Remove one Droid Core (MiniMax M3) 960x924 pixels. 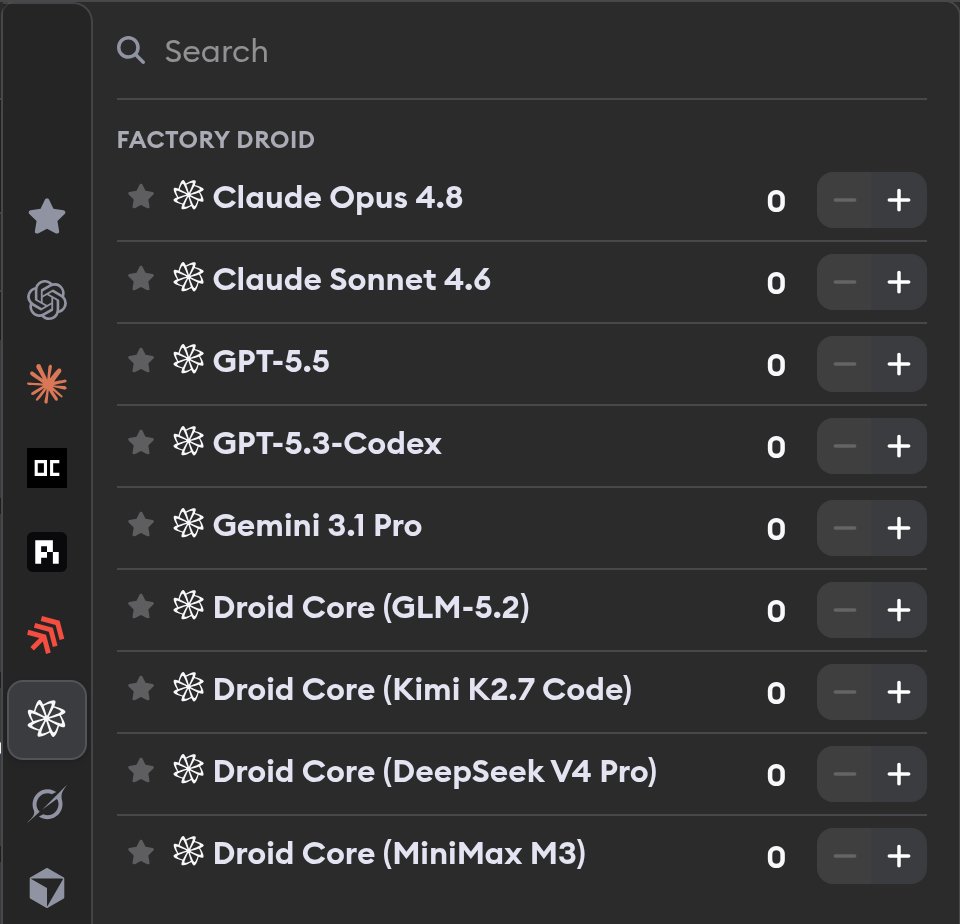coord(844,857)
